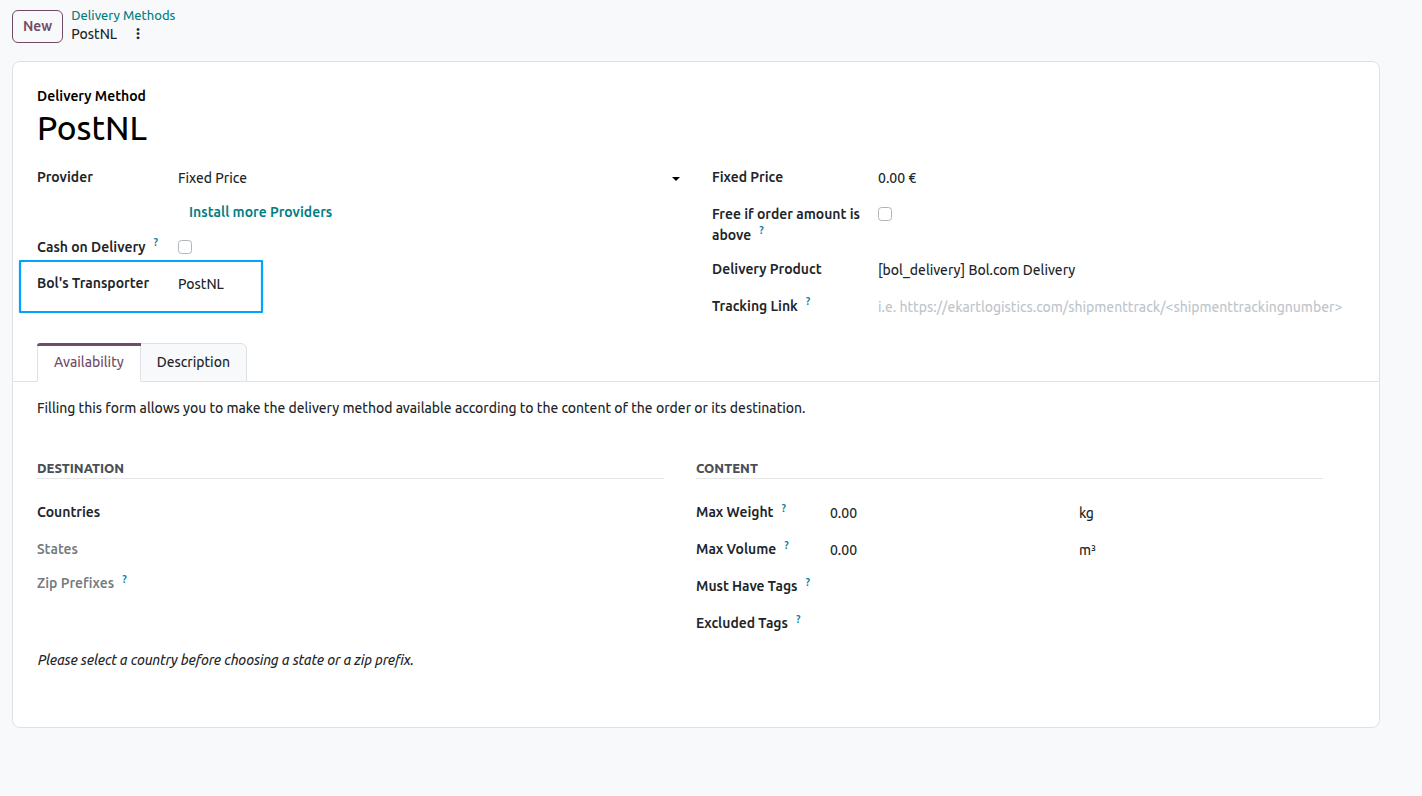Enable the Cash on Delivery checkbox
This screenshot has height=796, width=1422.
[x=185, y=247]
